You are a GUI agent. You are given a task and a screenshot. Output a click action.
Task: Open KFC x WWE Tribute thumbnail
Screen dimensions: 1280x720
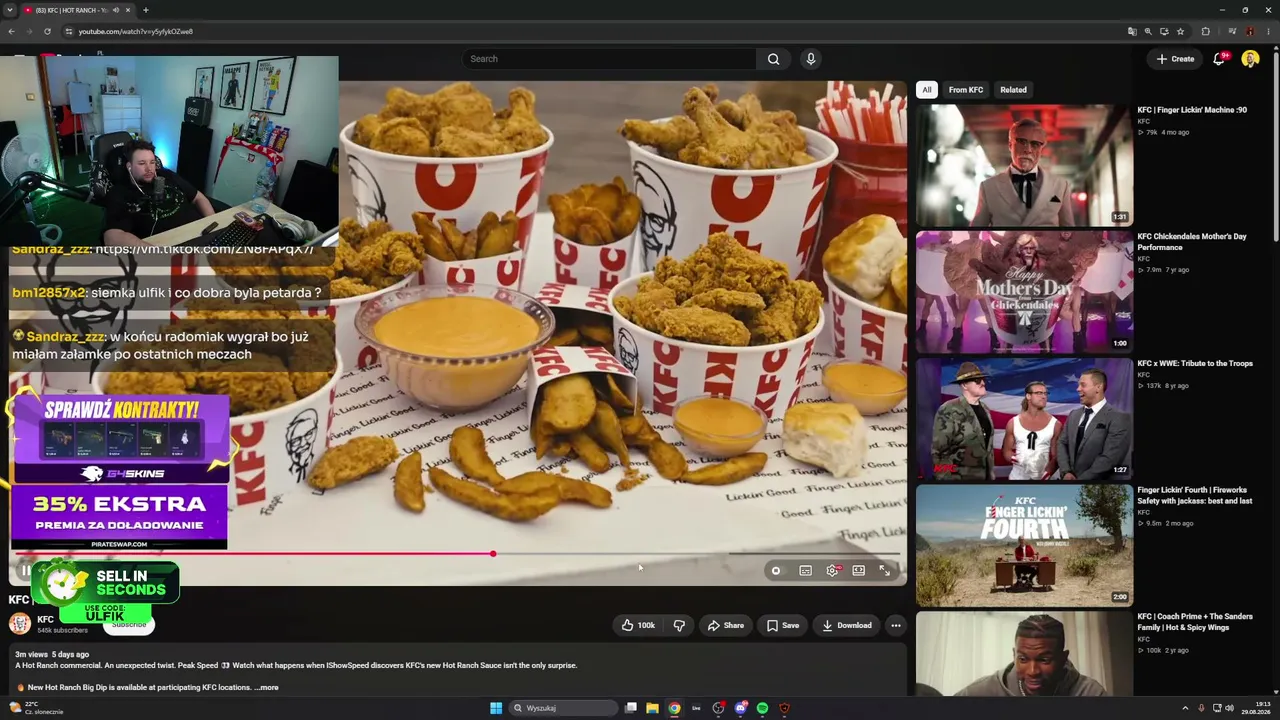[1024, 418]
